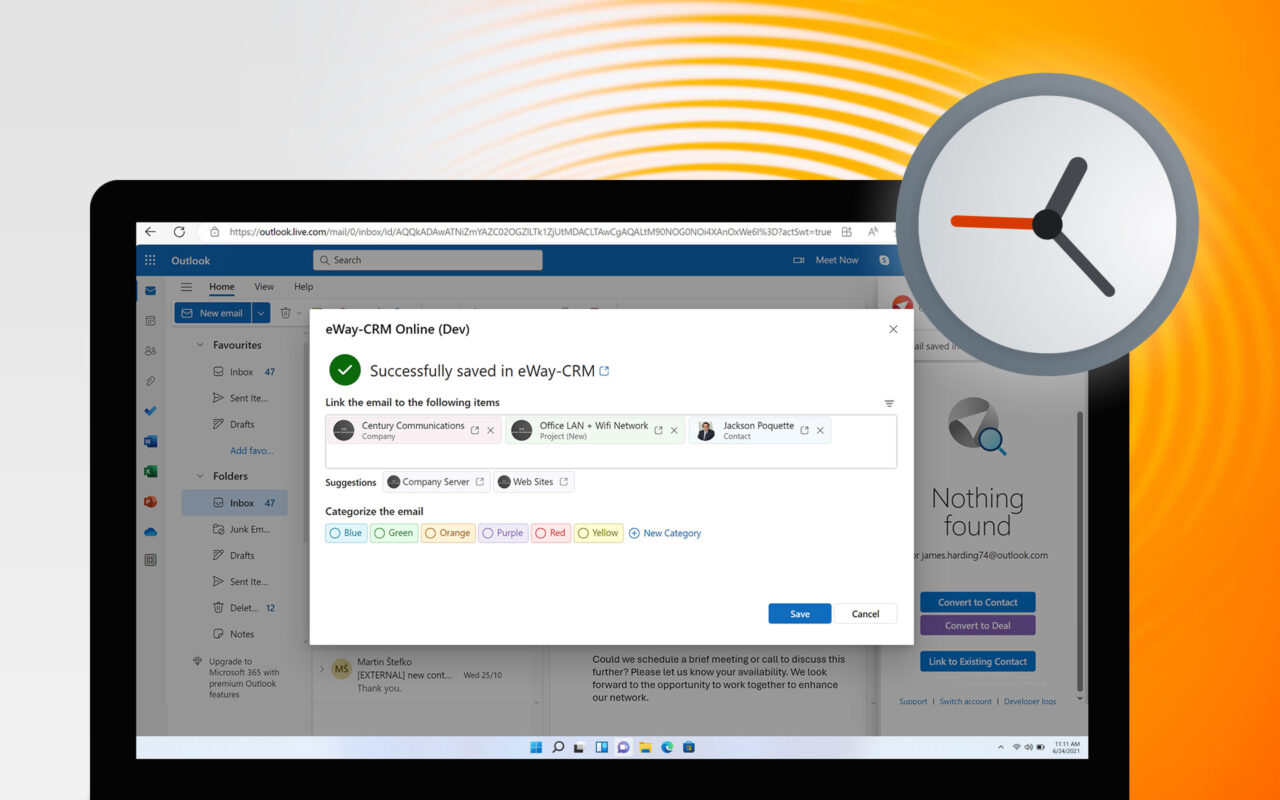Launch Excel from the left rail
Viewport: 1280px width, 800px height.
pos(150,471)
